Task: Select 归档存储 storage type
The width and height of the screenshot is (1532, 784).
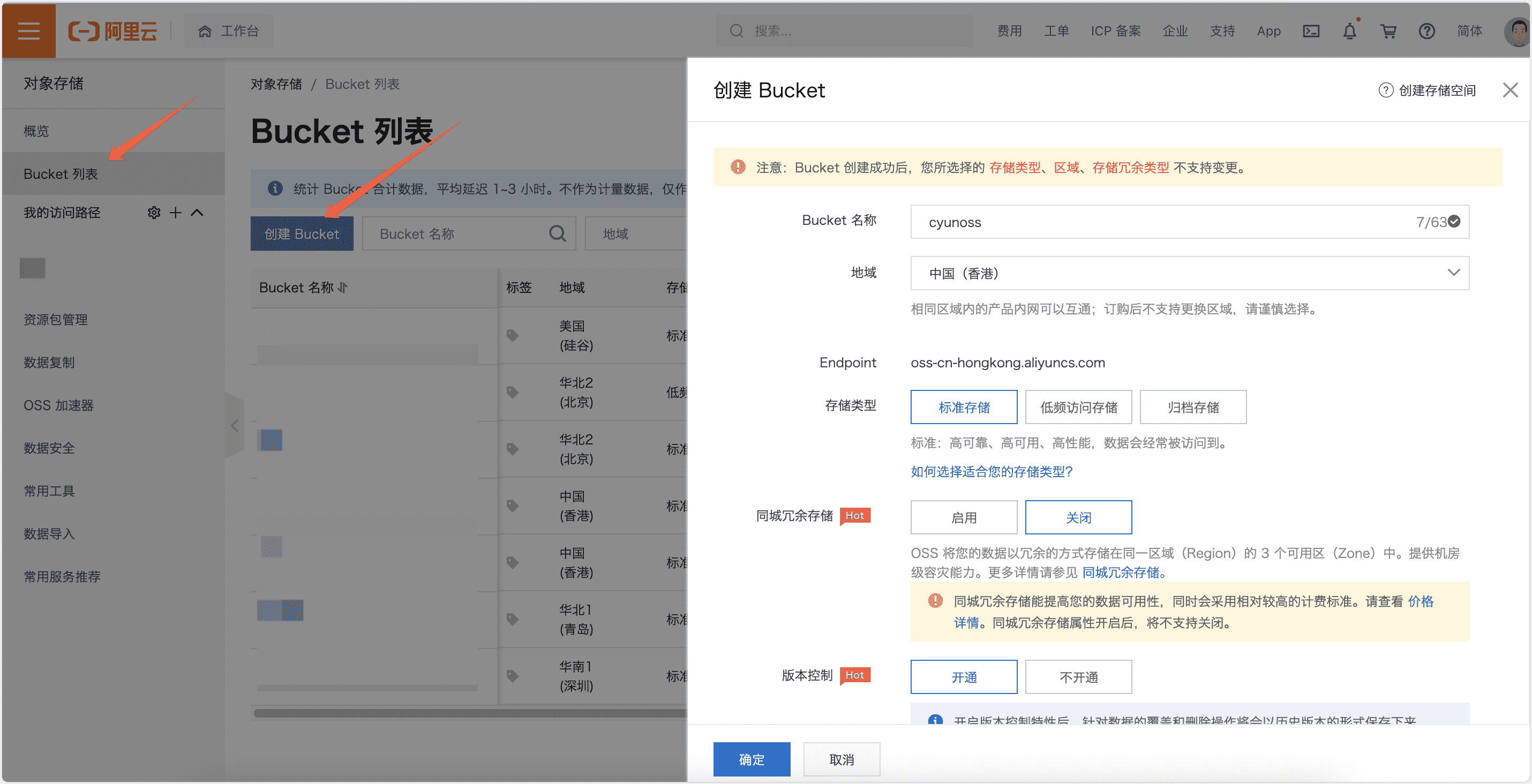Action: (1193, 407)
